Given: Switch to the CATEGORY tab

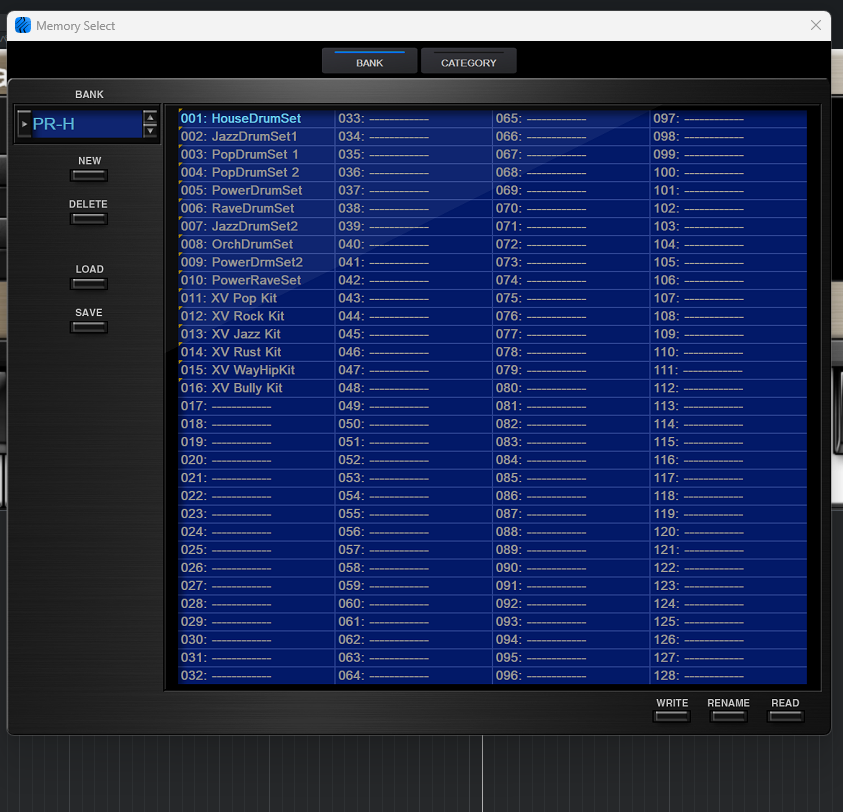Looking at the screenshot, I should [468, 62].
